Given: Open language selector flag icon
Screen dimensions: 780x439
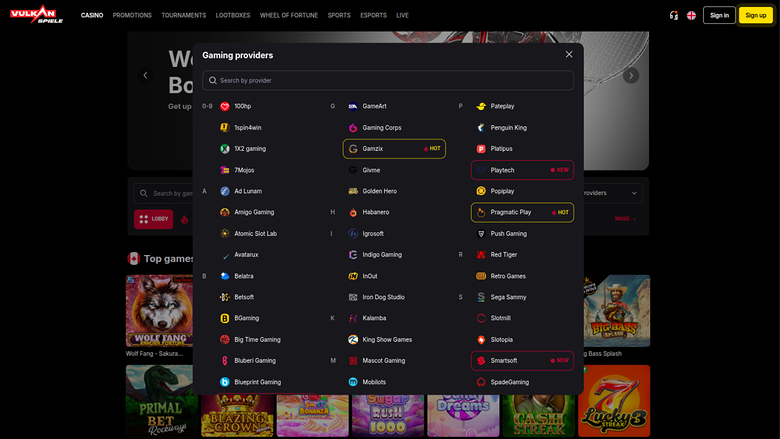Looking at the screenshot, I should click(x=691, y=15).
